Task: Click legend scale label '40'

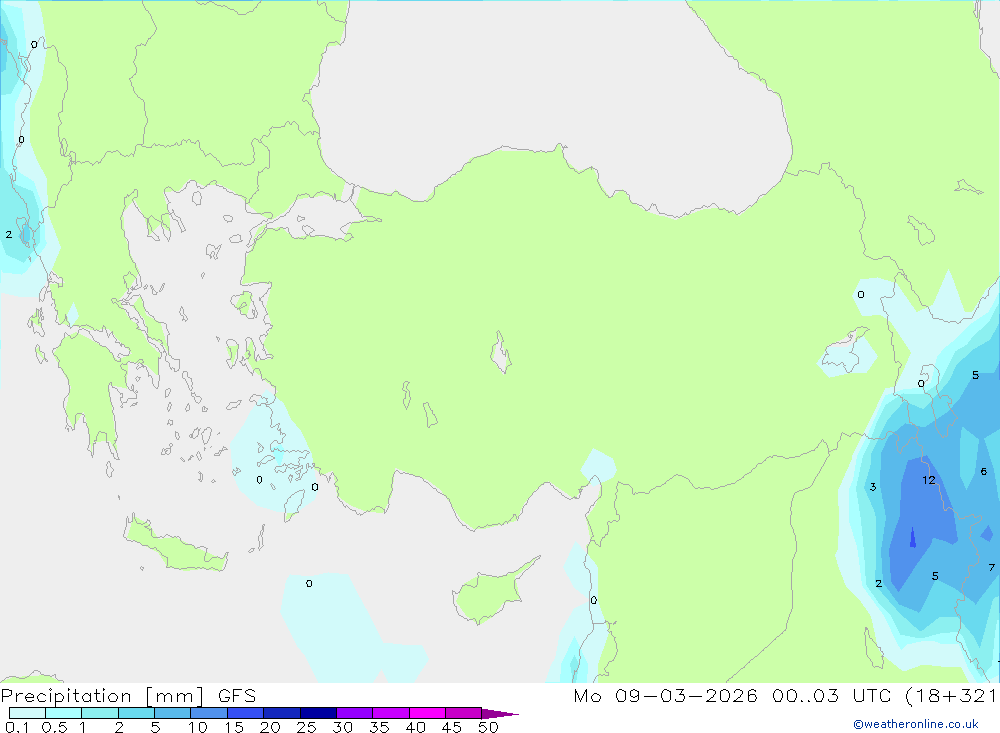Action: pos(415,727)
